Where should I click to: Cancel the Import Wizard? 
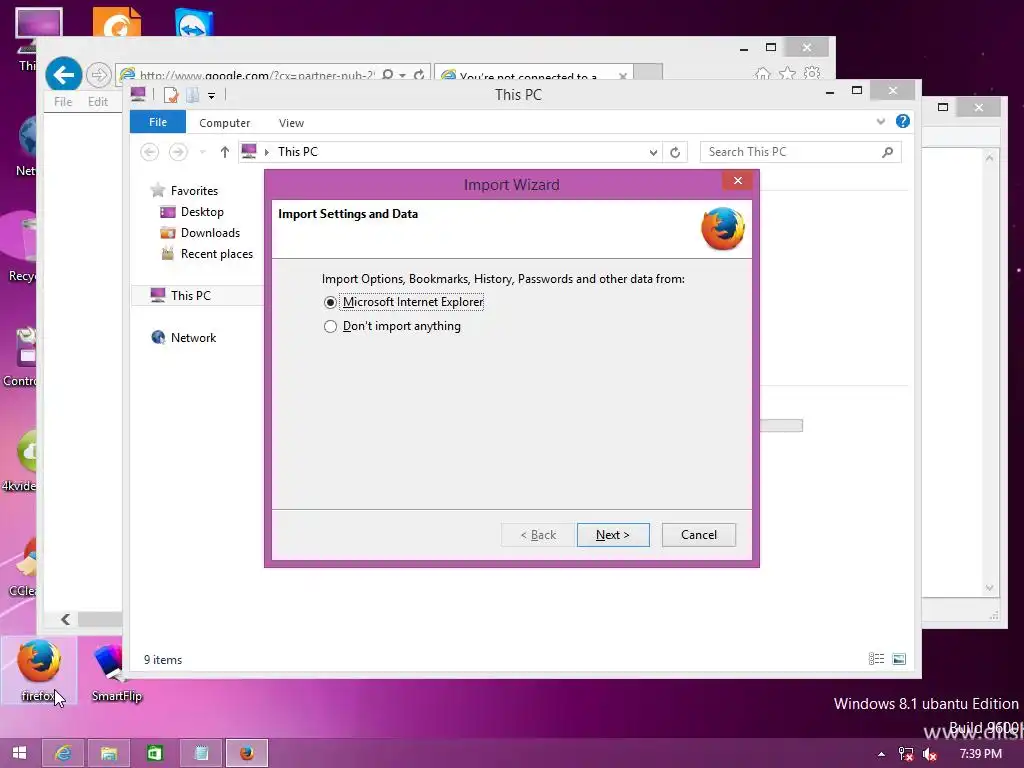tap(698, 535)
